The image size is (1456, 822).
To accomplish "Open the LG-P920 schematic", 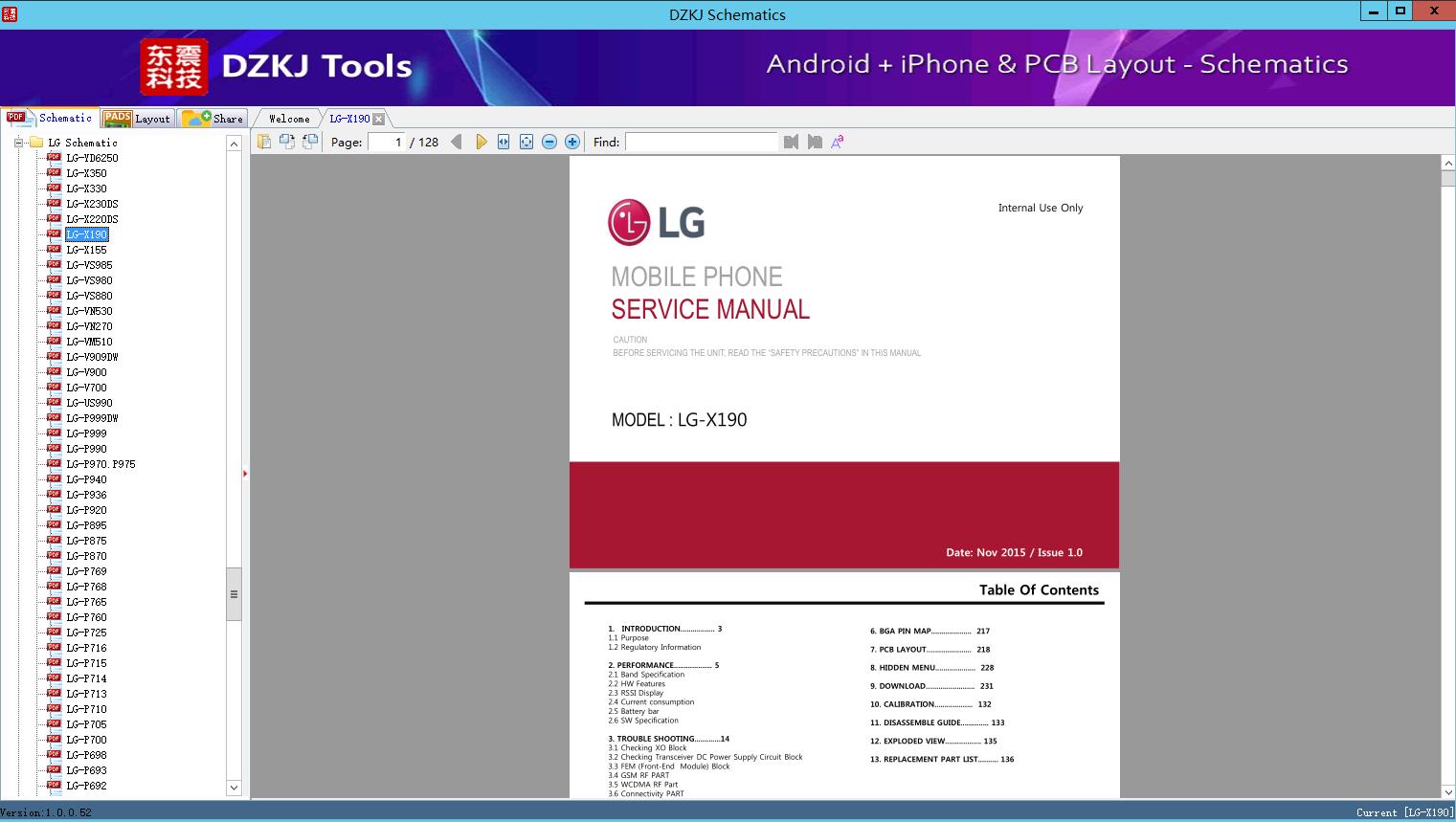I will click(86, 510).
